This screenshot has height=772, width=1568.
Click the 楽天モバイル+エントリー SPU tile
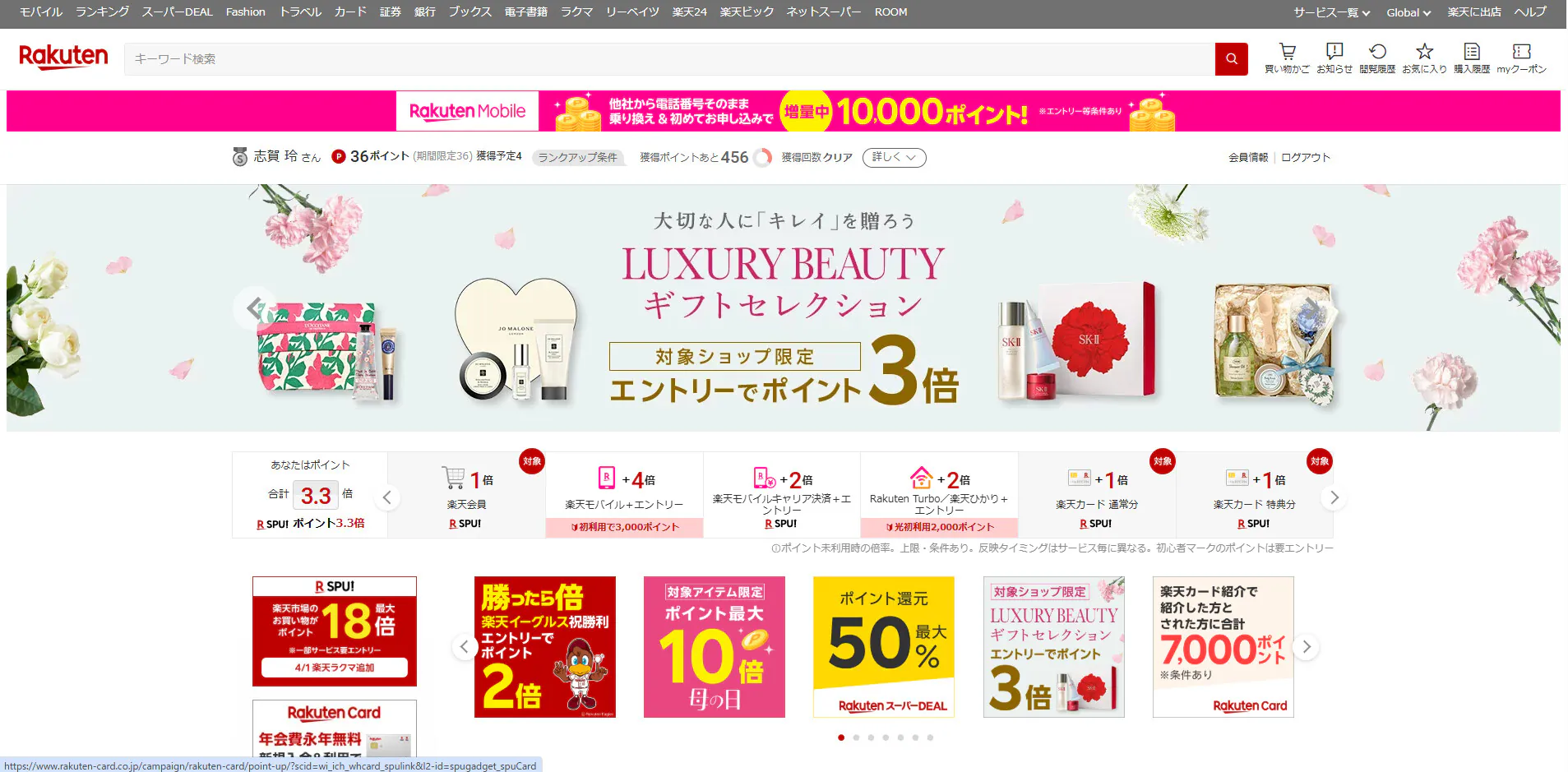pyautogui.click(x=624, y=495)
